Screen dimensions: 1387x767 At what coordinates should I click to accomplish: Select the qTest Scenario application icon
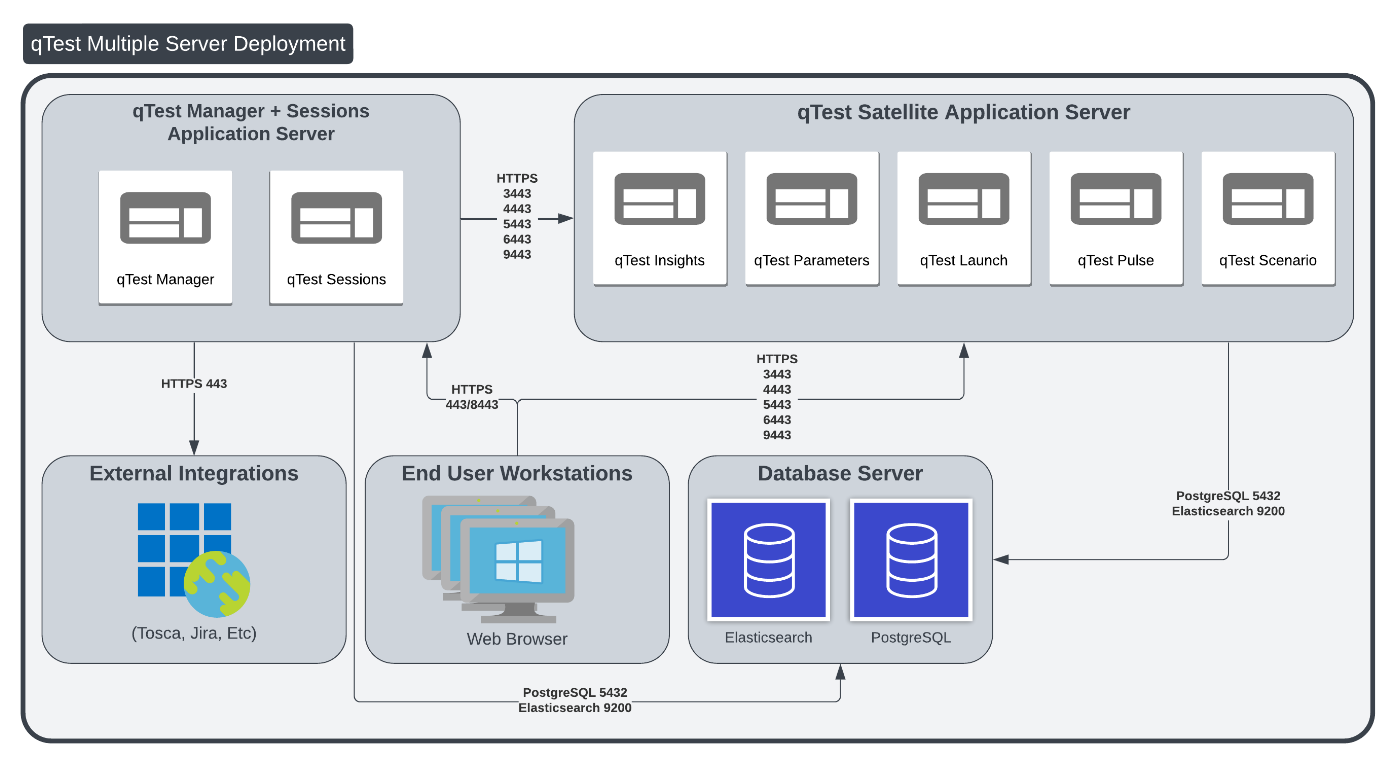[x=1268, y=198]
